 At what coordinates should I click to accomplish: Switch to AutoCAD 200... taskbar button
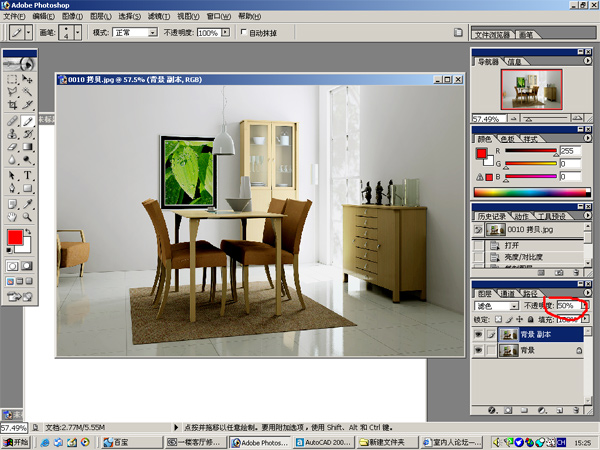(x=323, y=442)
